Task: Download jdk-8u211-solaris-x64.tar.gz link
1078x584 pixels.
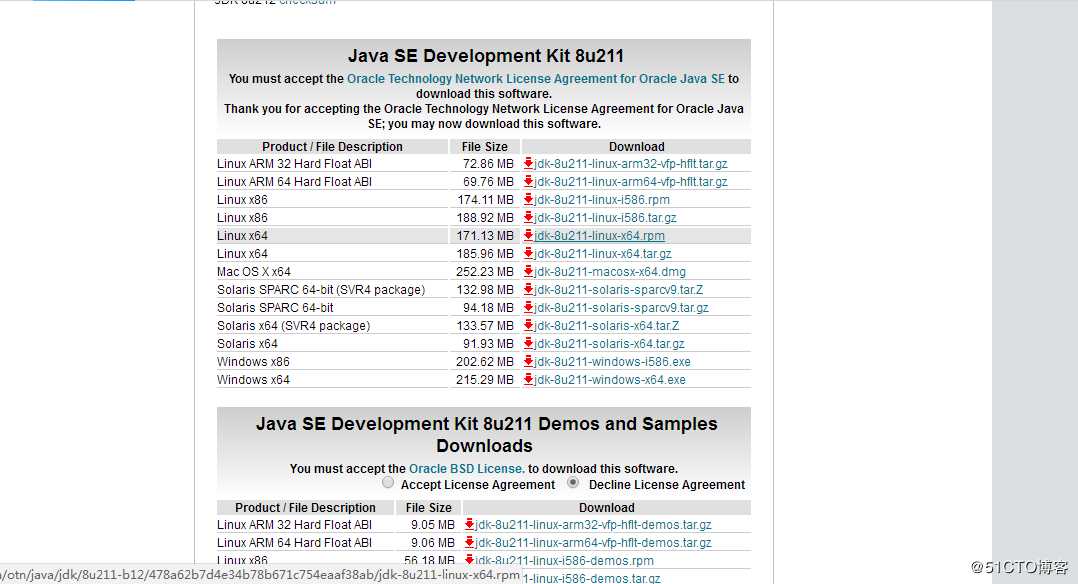Action: click(609, 343)
